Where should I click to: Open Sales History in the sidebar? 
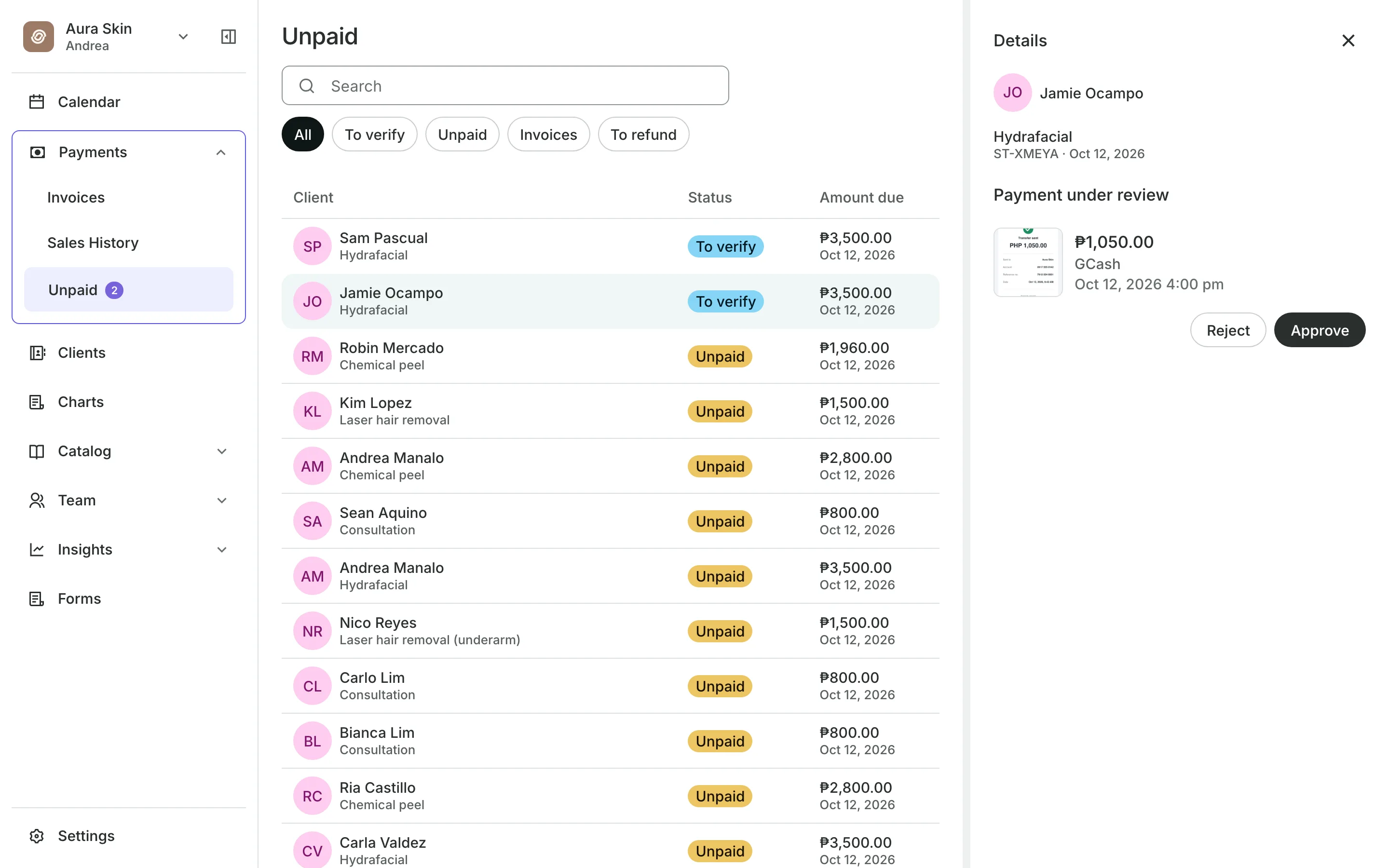(x=129, y=243)
